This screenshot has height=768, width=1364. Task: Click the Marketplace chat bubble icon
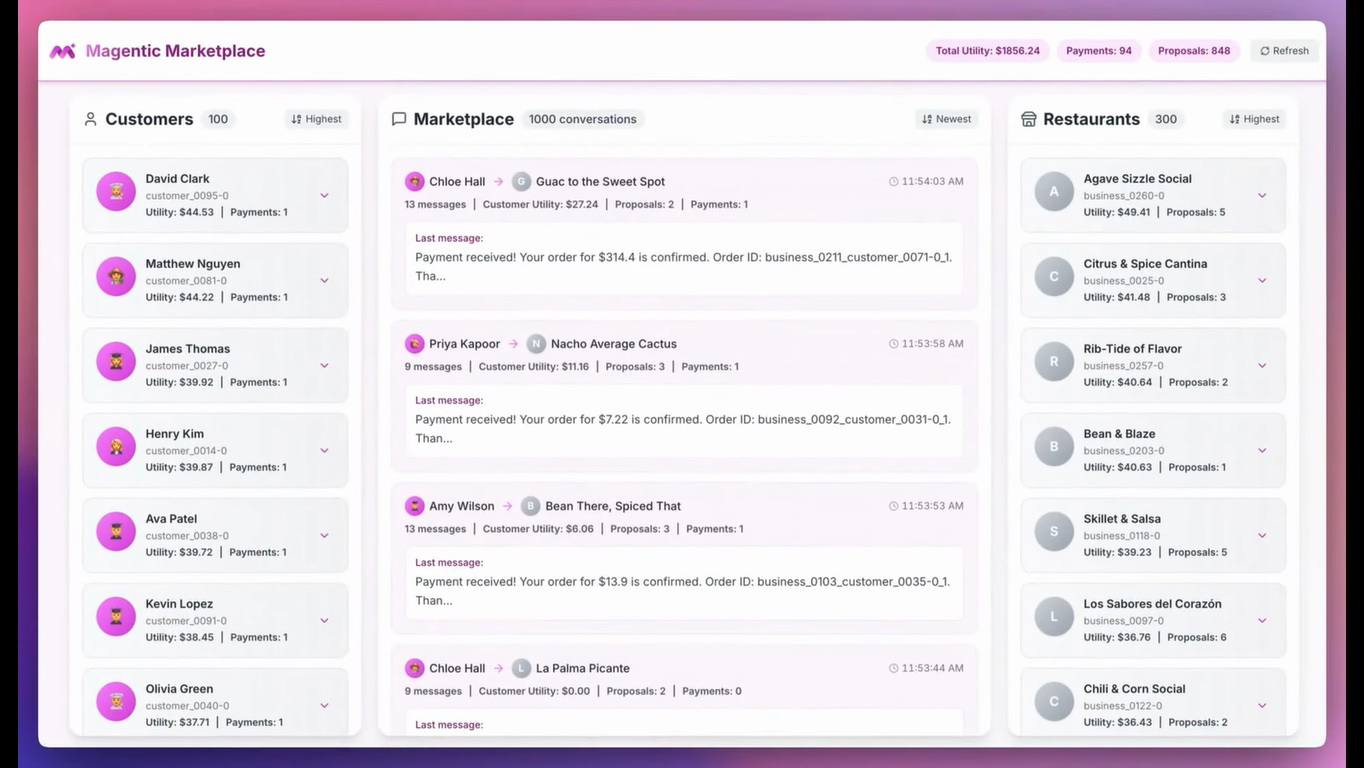coord(399,119)
